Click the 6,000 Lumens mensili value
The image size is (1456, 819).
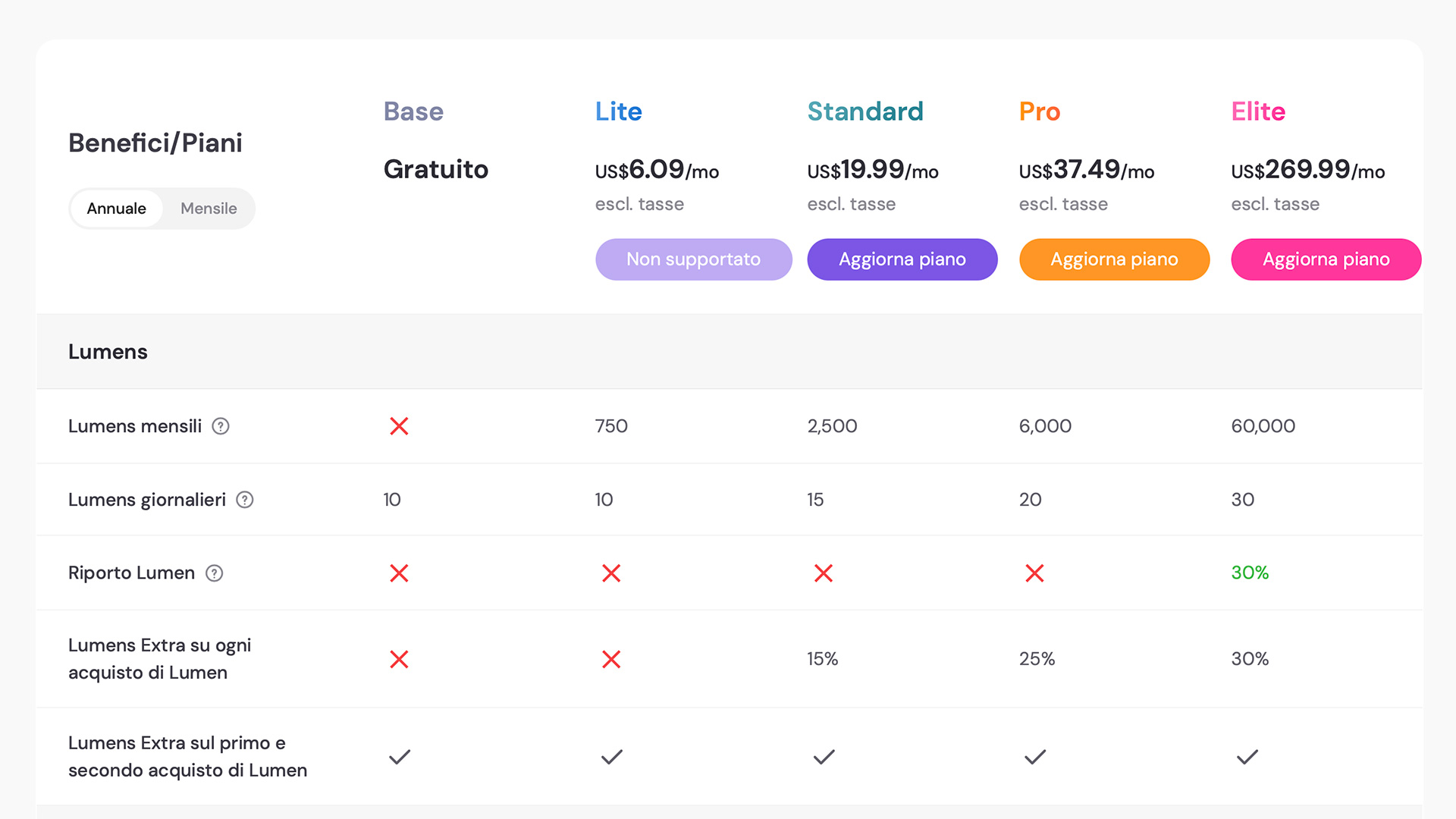click(1045, 426)
